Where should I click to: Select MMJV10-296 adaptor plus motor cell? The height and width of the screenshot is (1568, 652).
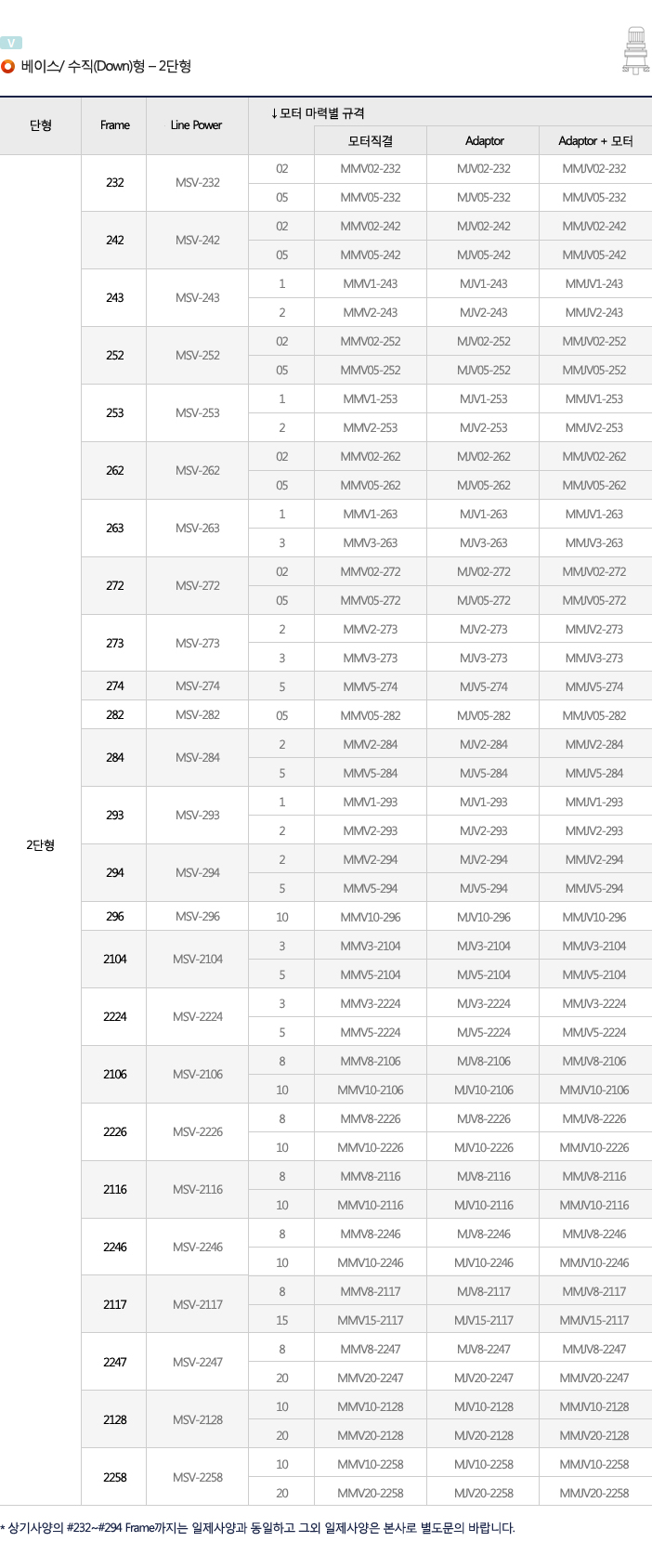(x=595, y=917)
